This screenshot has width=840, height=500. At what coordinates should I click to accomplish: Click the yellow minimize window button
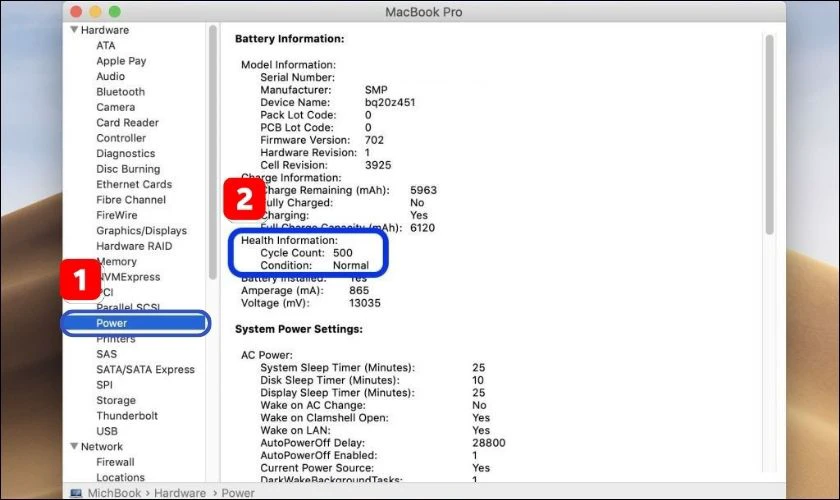pos(95,11)
